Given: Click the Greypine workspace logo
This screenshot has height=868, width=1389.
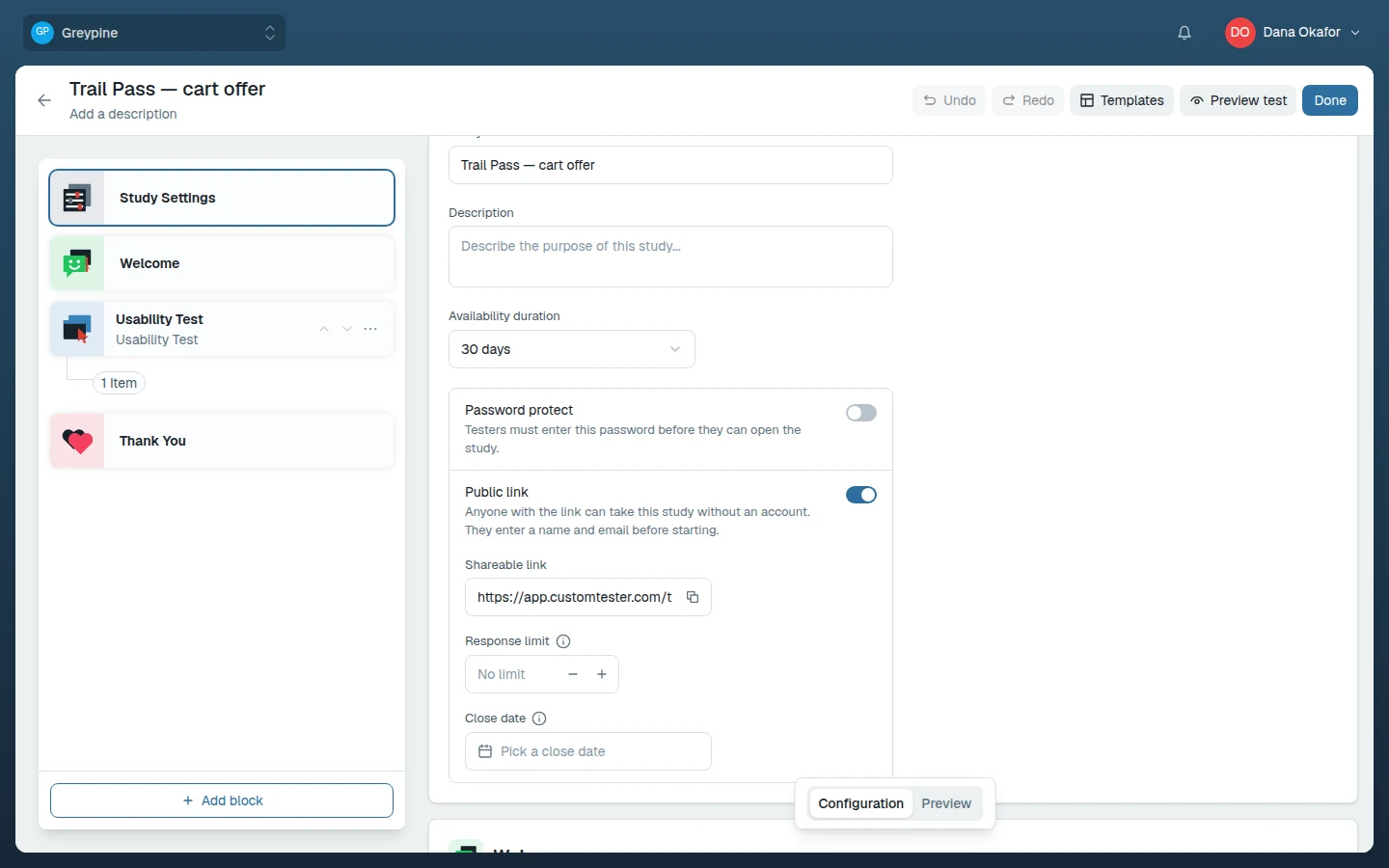Looking at the screenshot, I should click(x=42, y=32).
